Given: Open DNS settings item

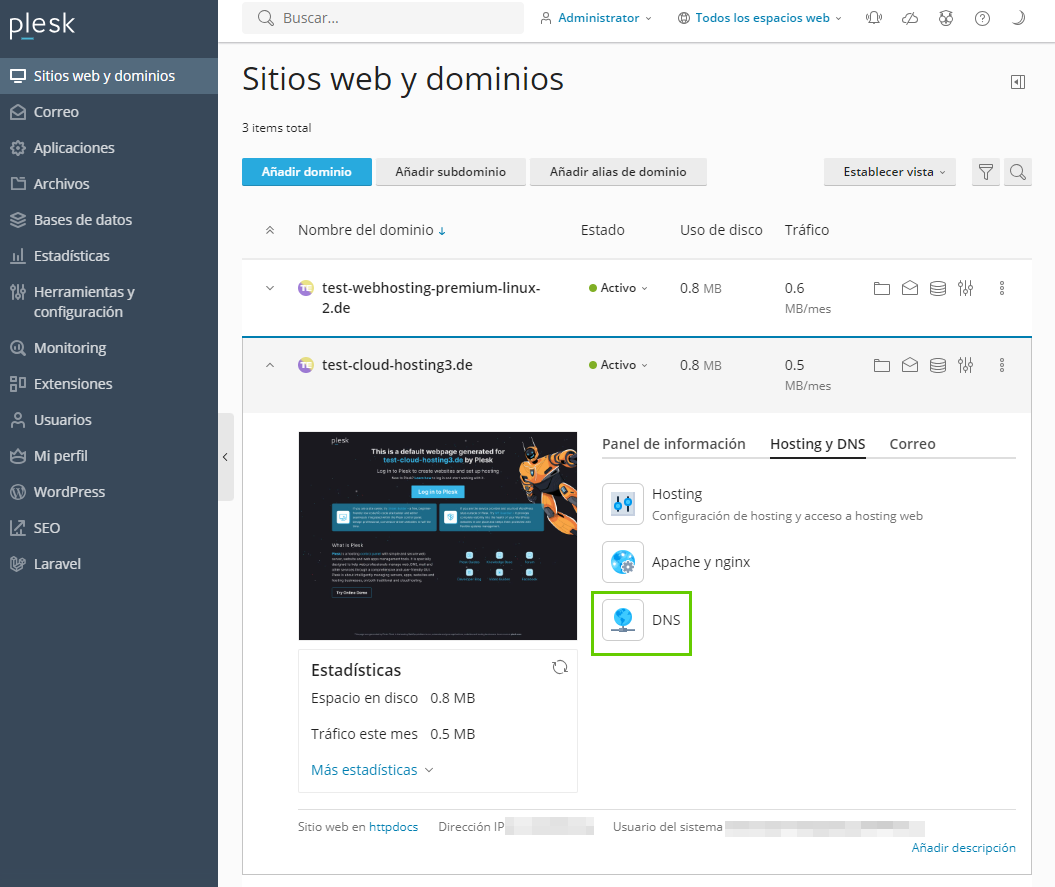Looking at the screenshot, I should point(641,620).
